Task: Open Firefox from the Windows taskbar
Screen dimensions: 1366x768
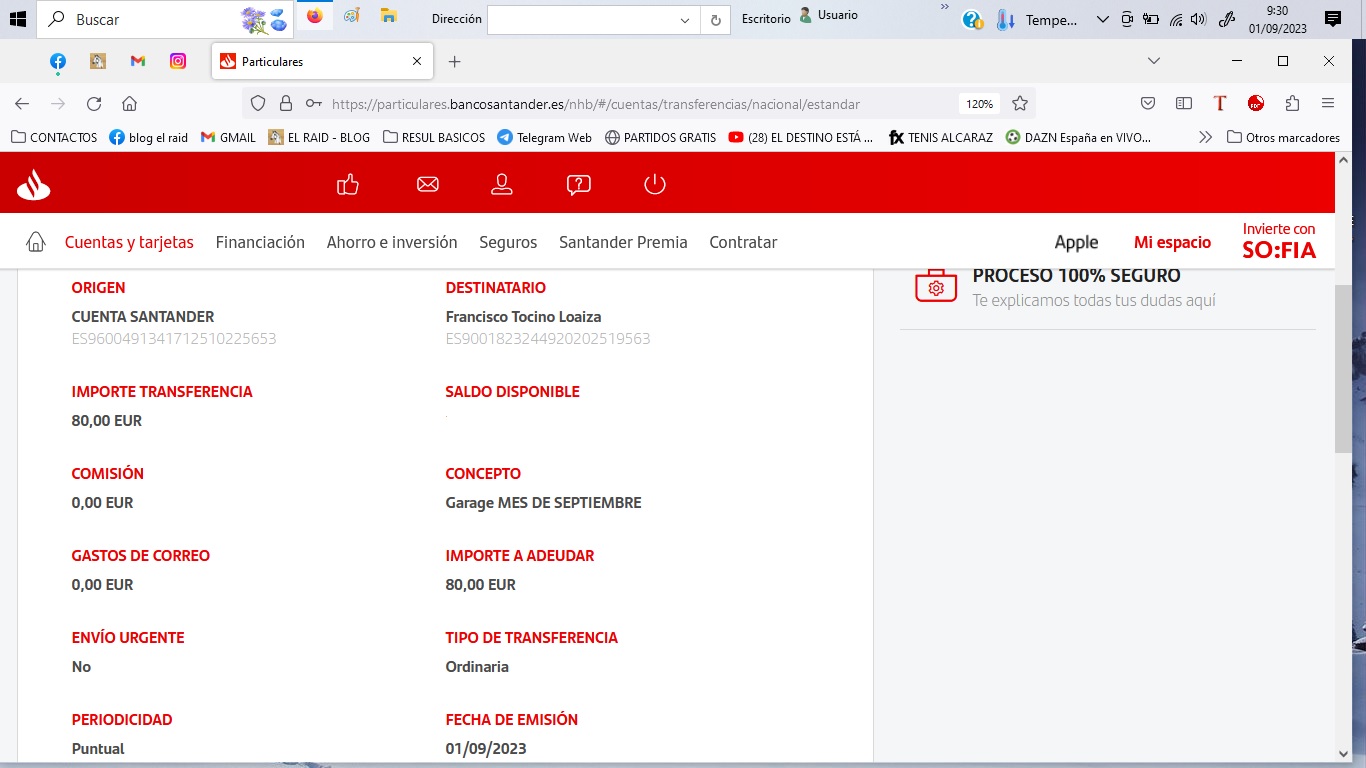Action: pyautogui.click(x=315, y=17)
